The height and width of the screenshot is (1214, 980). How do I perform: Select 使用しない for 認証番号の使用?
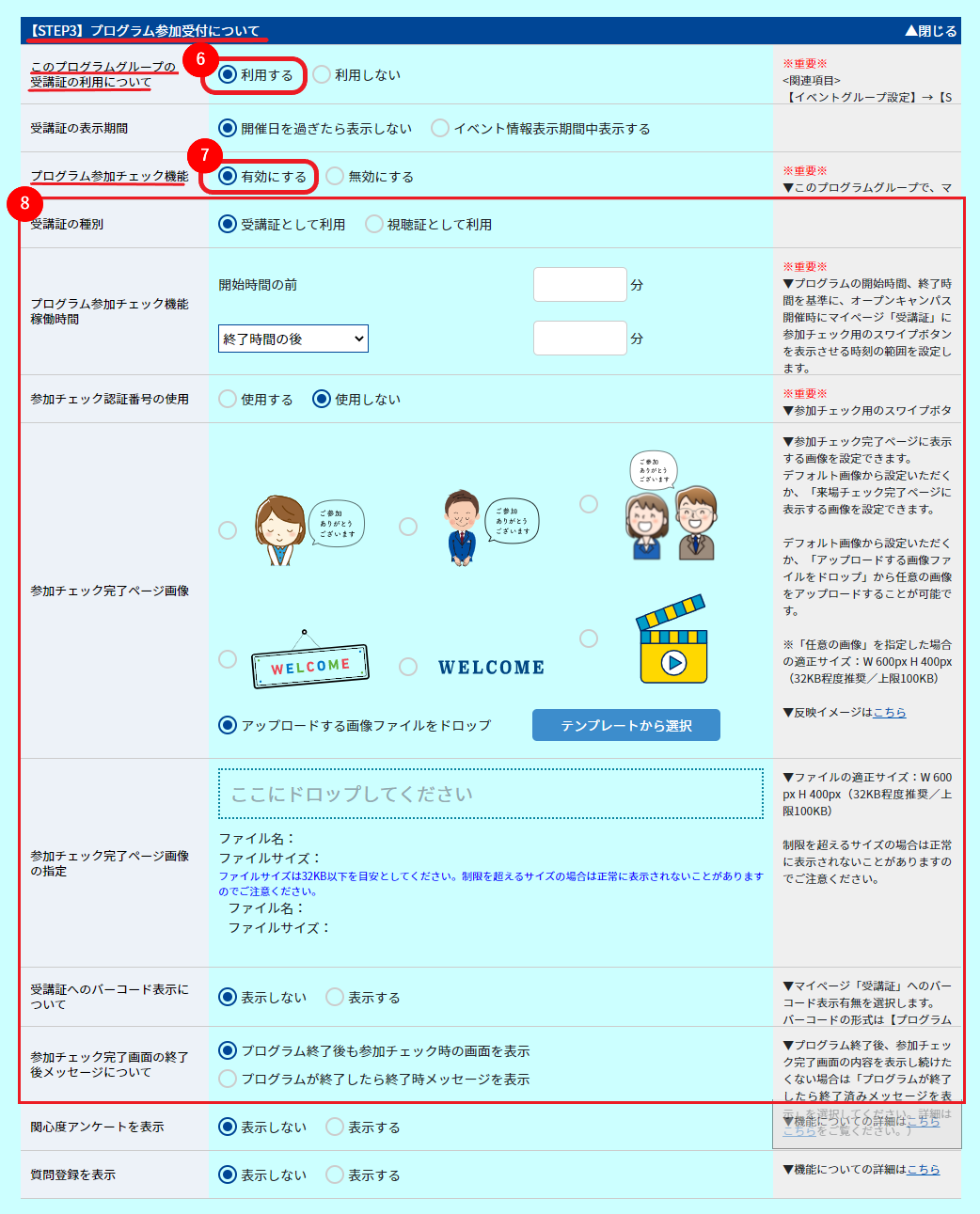[322, 399]
